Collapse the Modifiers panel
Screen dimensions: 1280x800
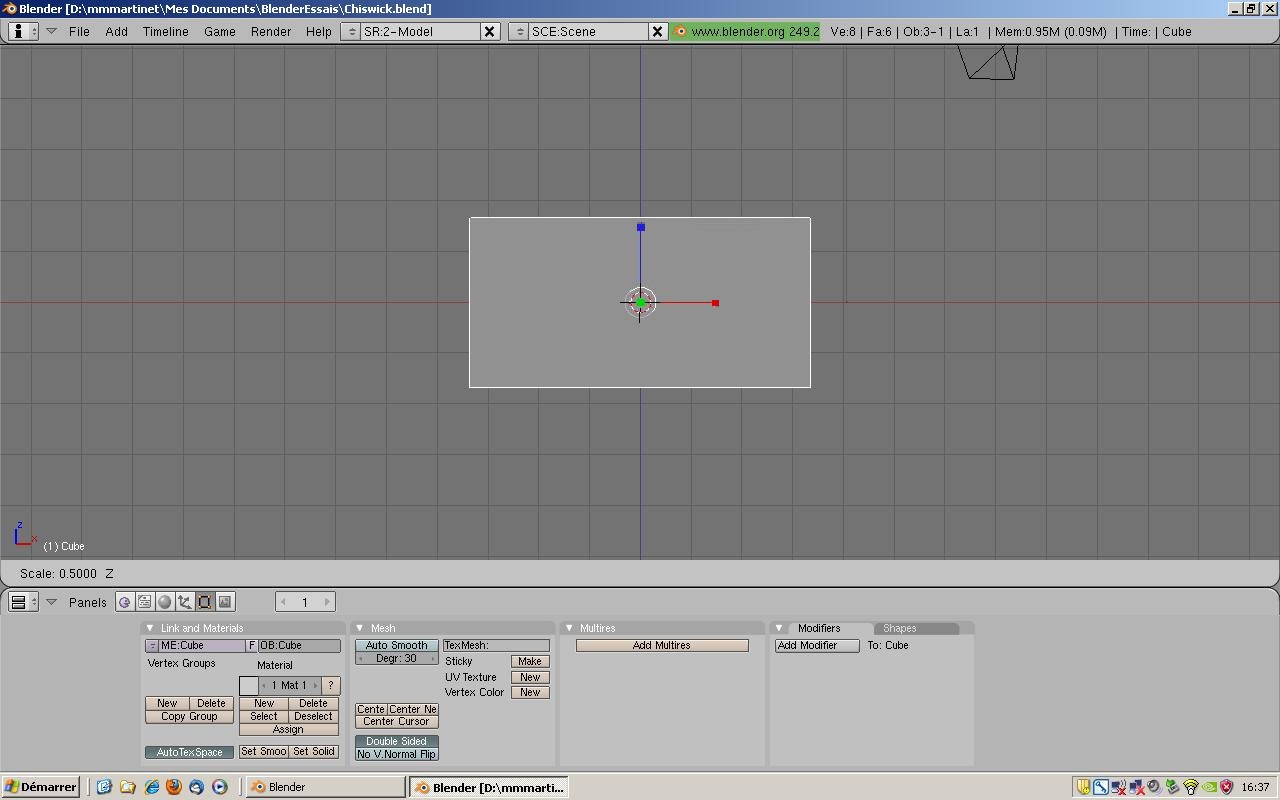[779, 628]
